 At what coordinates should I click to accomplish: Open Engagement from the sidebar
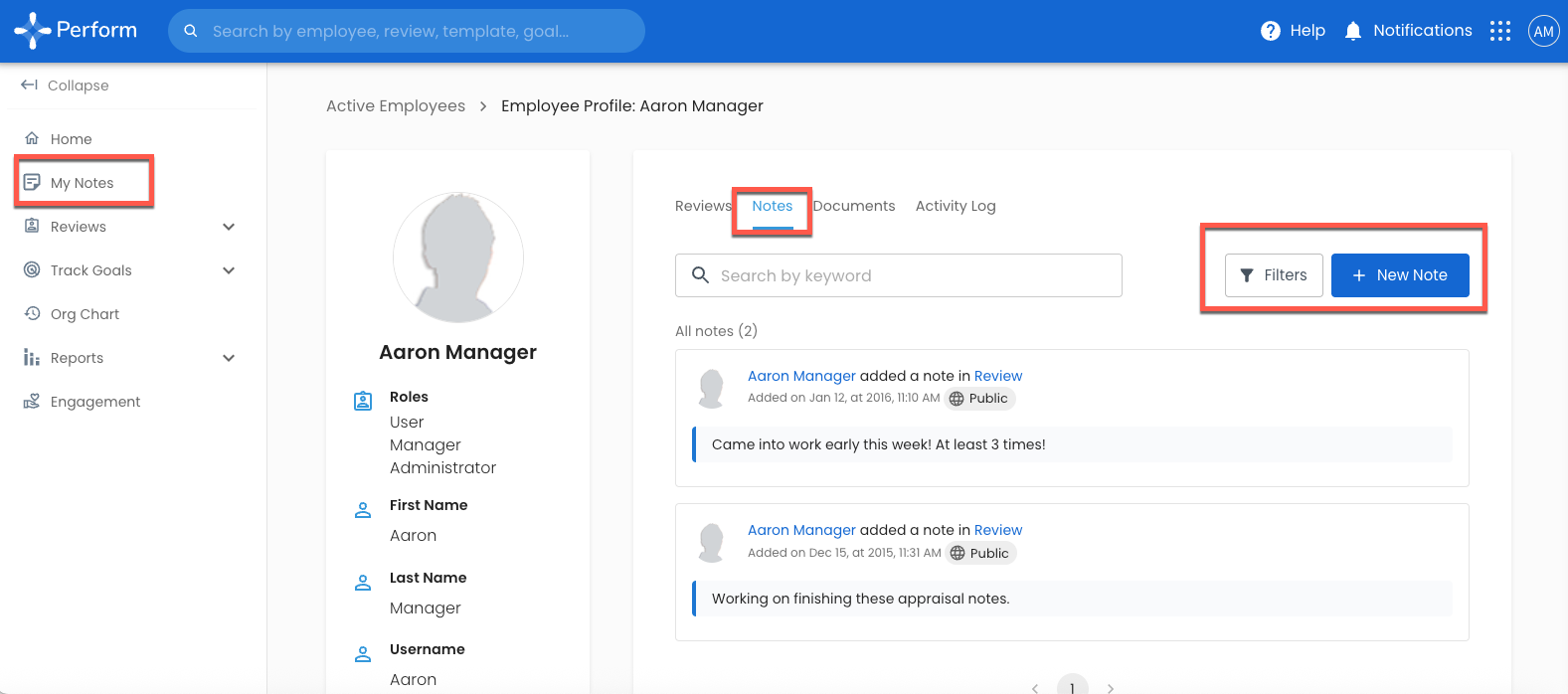94,402
